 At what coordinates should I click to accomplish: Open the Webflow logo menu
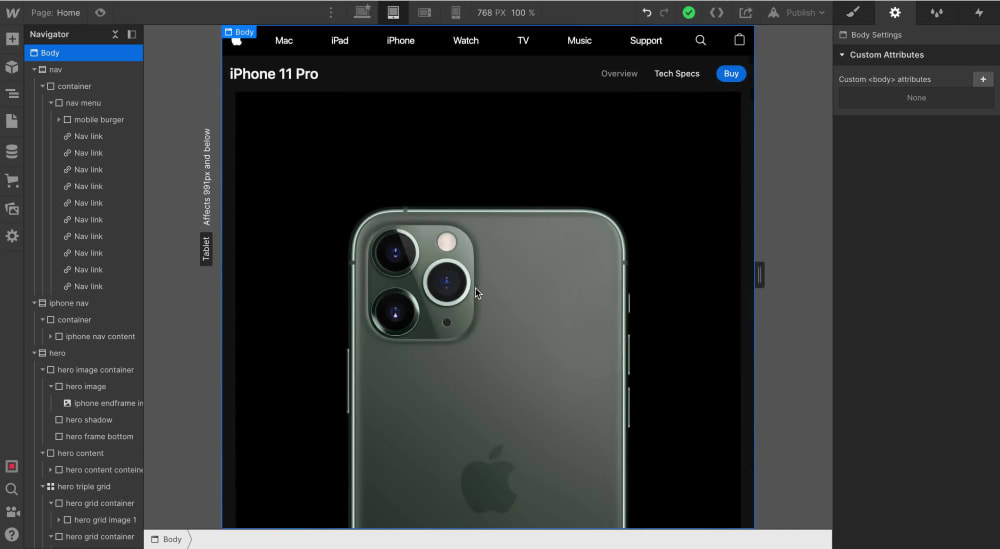(x=12, y=12)
